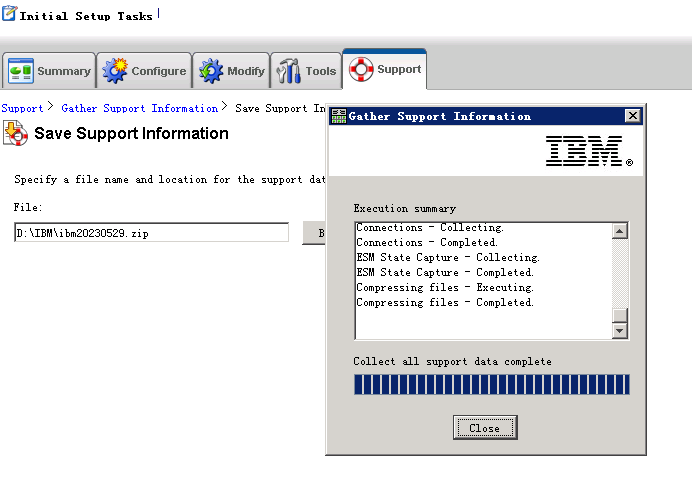This screenshot has width=692, height=493.
Task: Click 'Collect all support data complete' status
Action: point(452,361)
